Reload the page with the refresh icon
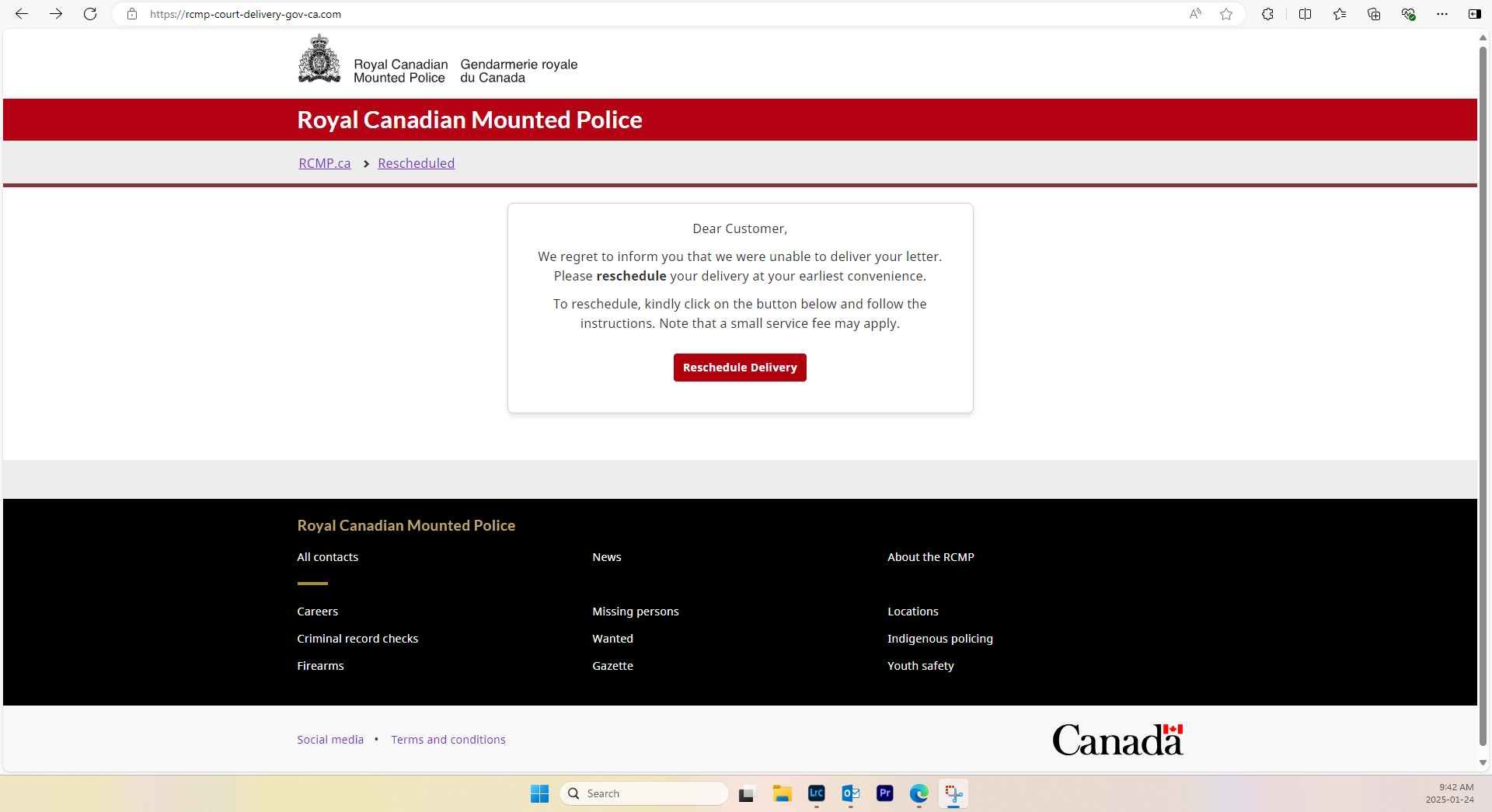The image size is (1492, 812). coord(90,14)
